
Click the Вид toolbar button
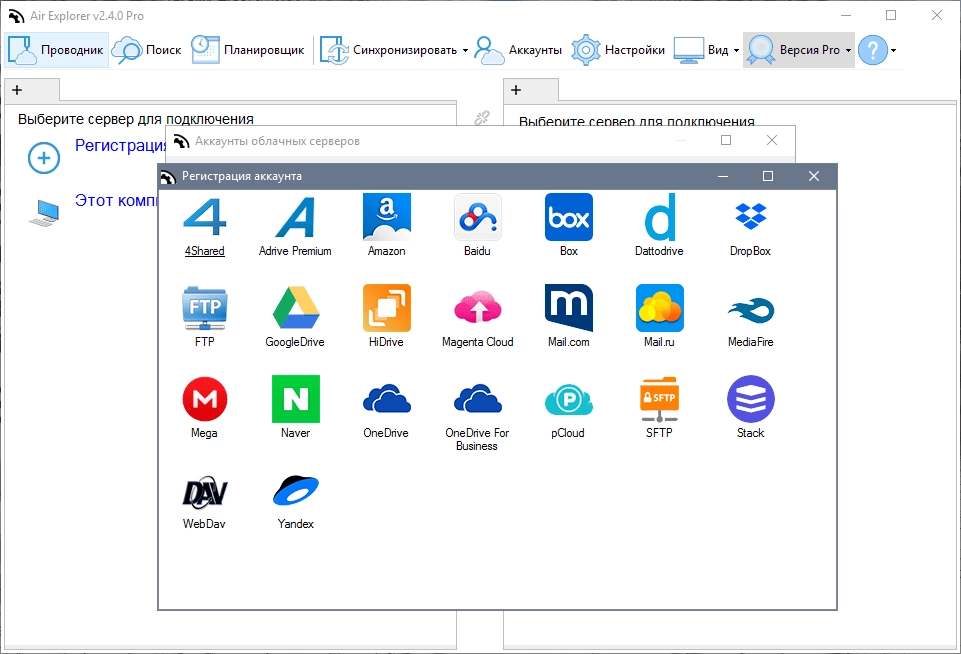(x=701, y=50)
